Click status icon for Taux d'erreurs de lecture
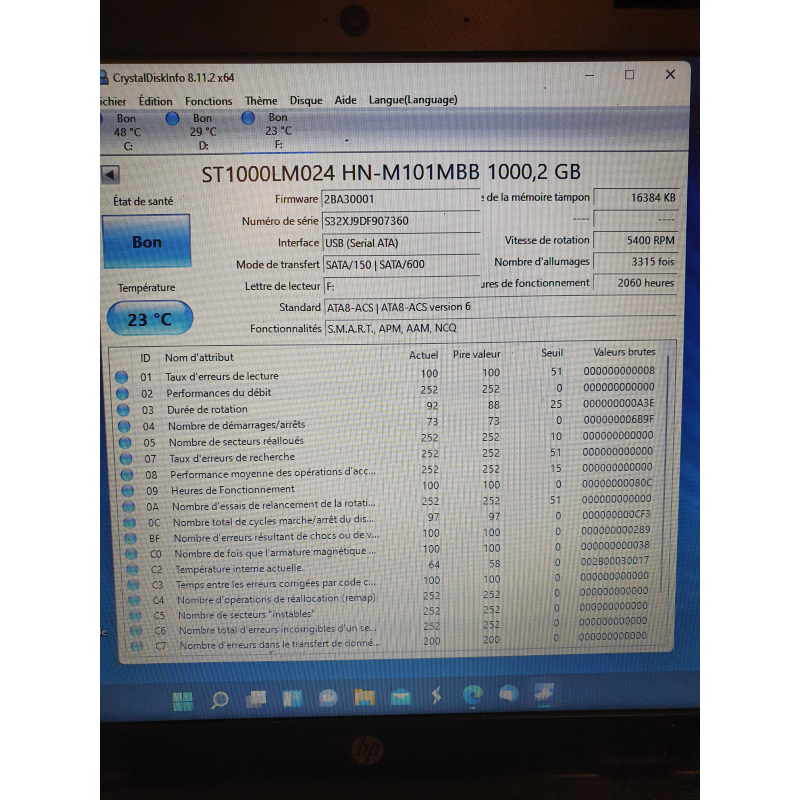 (122, 377)
